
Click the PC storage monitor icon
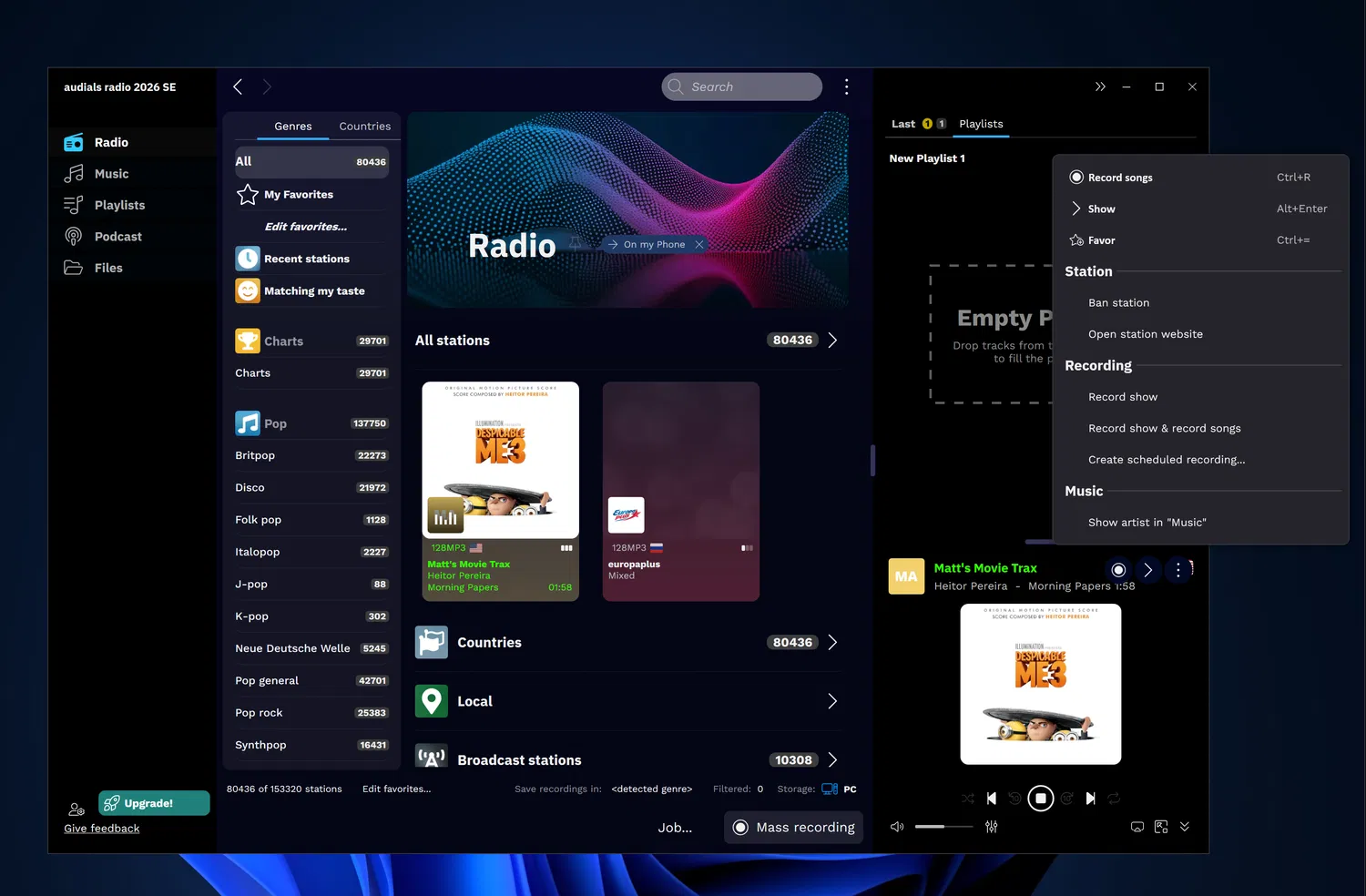(x=830, y=789)
